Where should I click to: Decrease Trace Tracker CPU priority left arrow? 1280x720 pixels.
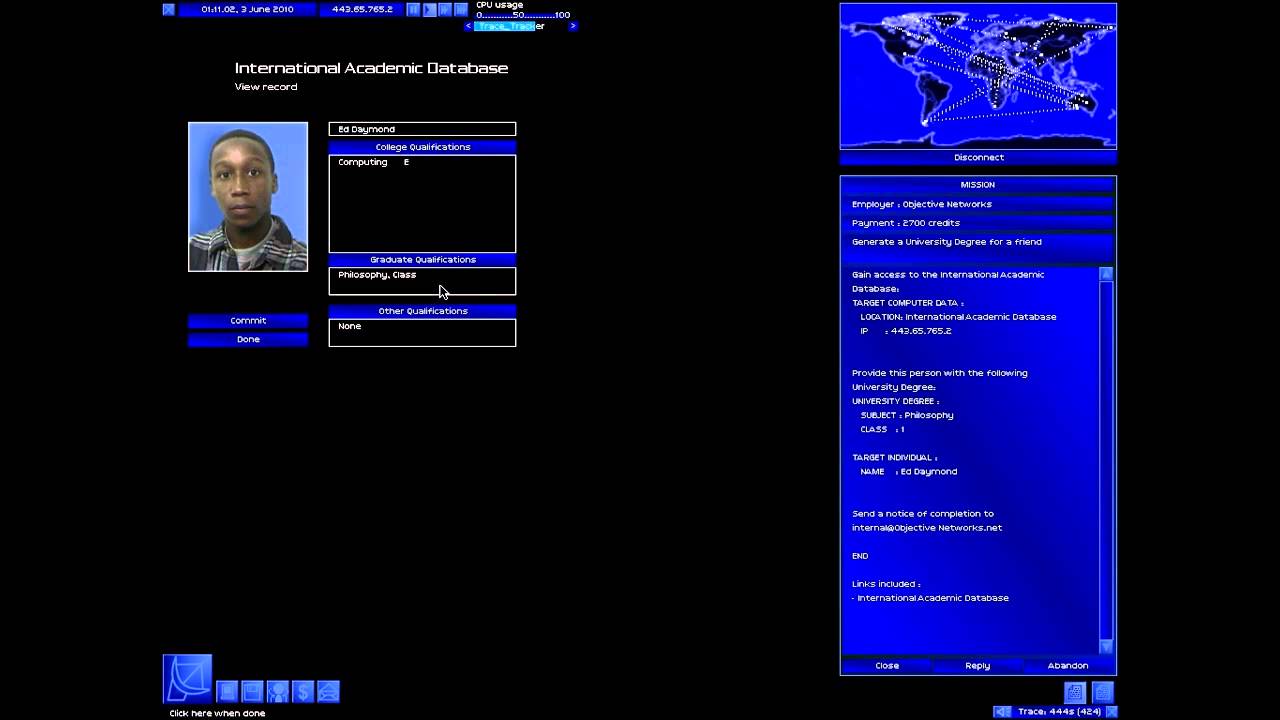click(468, 27)
